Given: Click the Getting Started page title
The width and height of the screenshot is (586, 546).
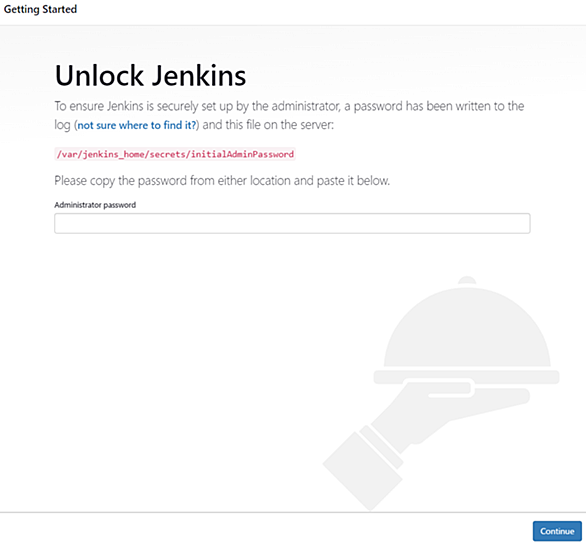Looking at the screenshot, I should pos(40,9).
